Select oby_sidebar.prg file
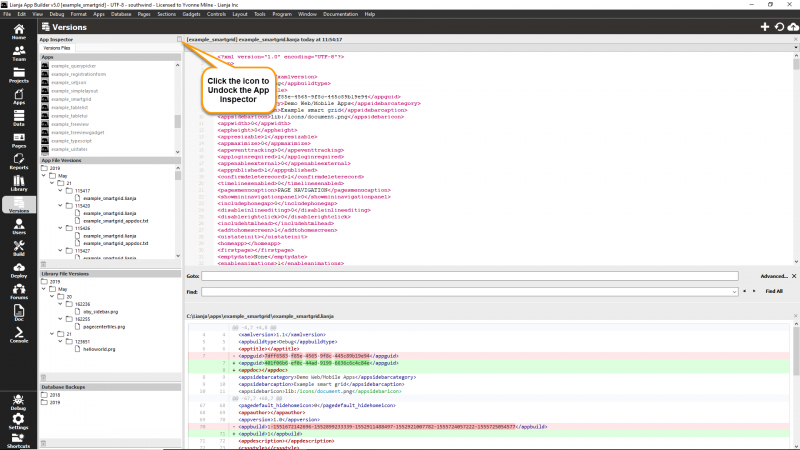Viewport: 800px width, 450px height. (x=101, y=311)
